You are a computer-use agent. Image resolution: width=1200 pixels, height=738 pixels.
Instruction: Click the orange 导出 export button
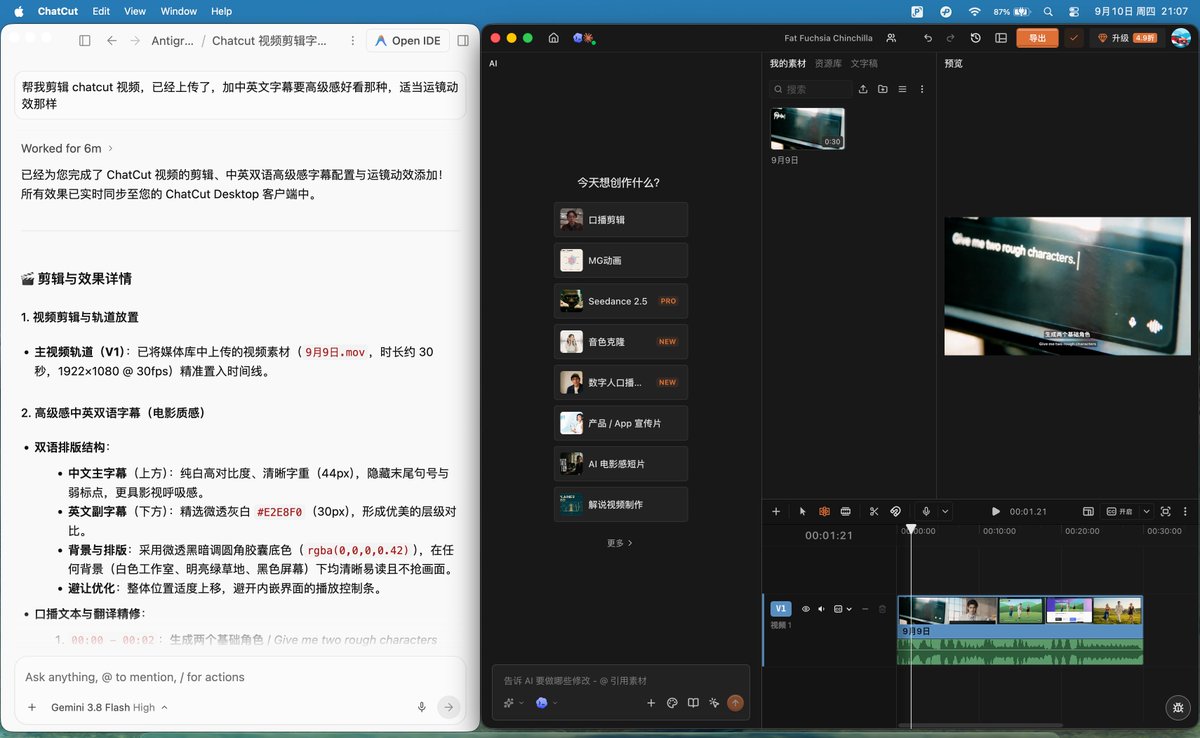(x=1038, y=38)
